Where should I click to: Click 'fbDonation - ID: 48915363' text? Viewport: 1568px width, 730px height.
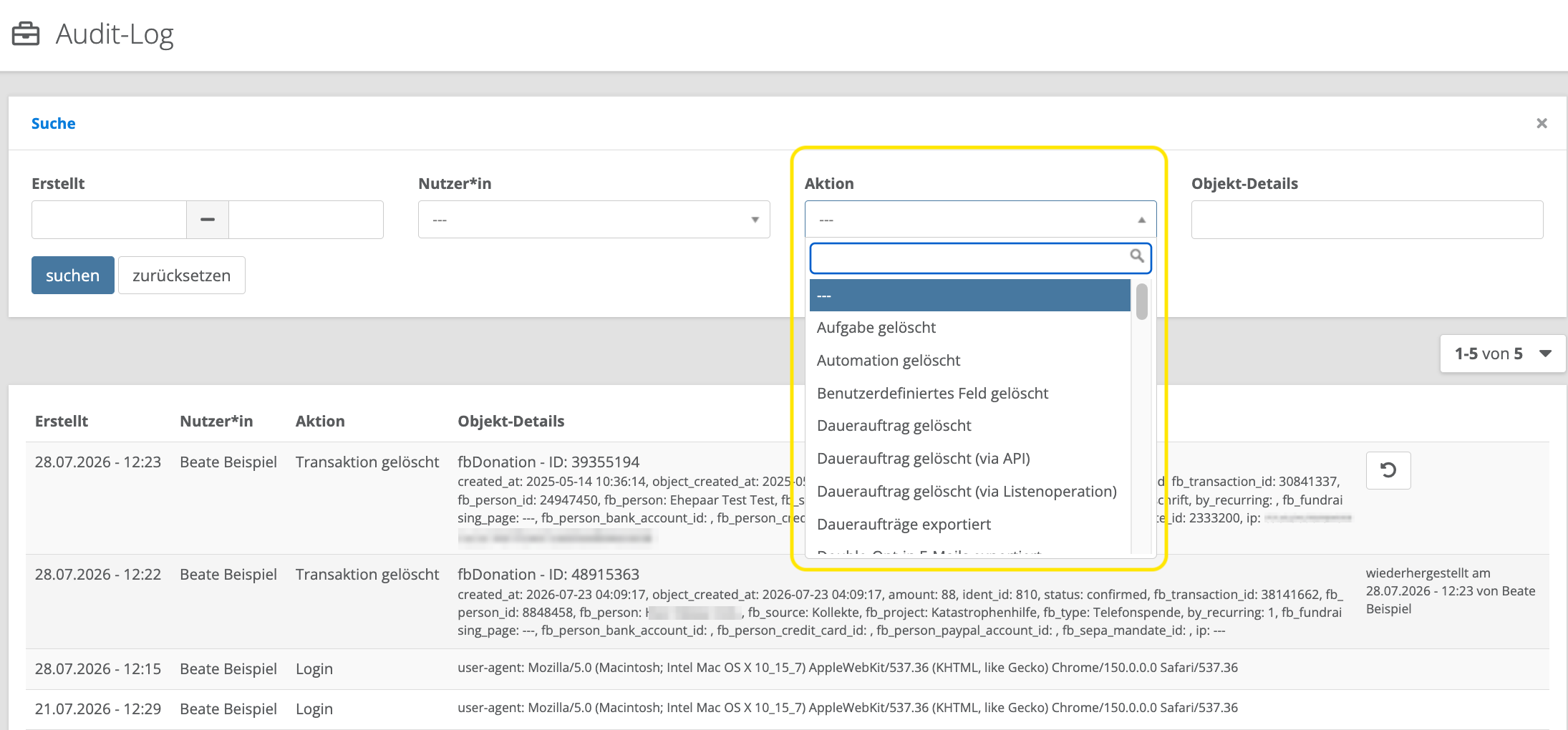click(x=548, y=574)
